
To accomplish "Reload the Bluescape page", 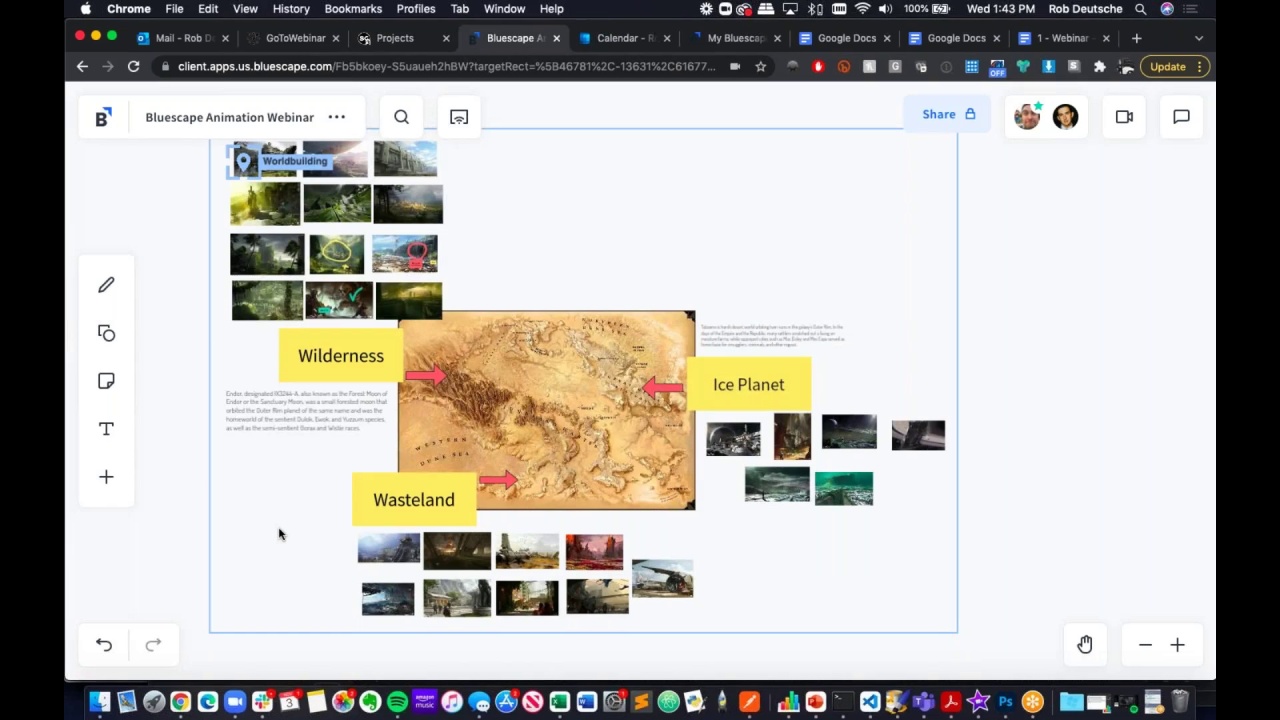I will (133, 67).
